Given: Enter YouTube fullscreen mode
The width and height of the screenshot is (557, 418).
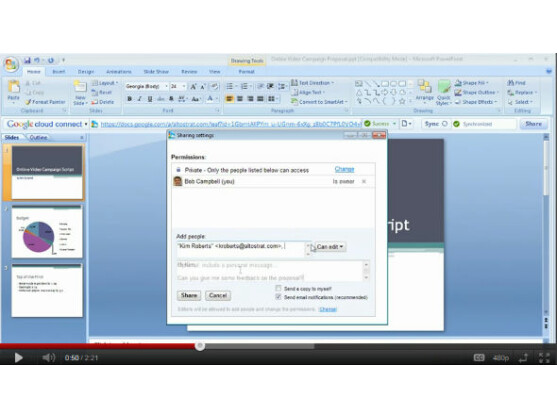Looking at the screenshot, I should [544, 358].
